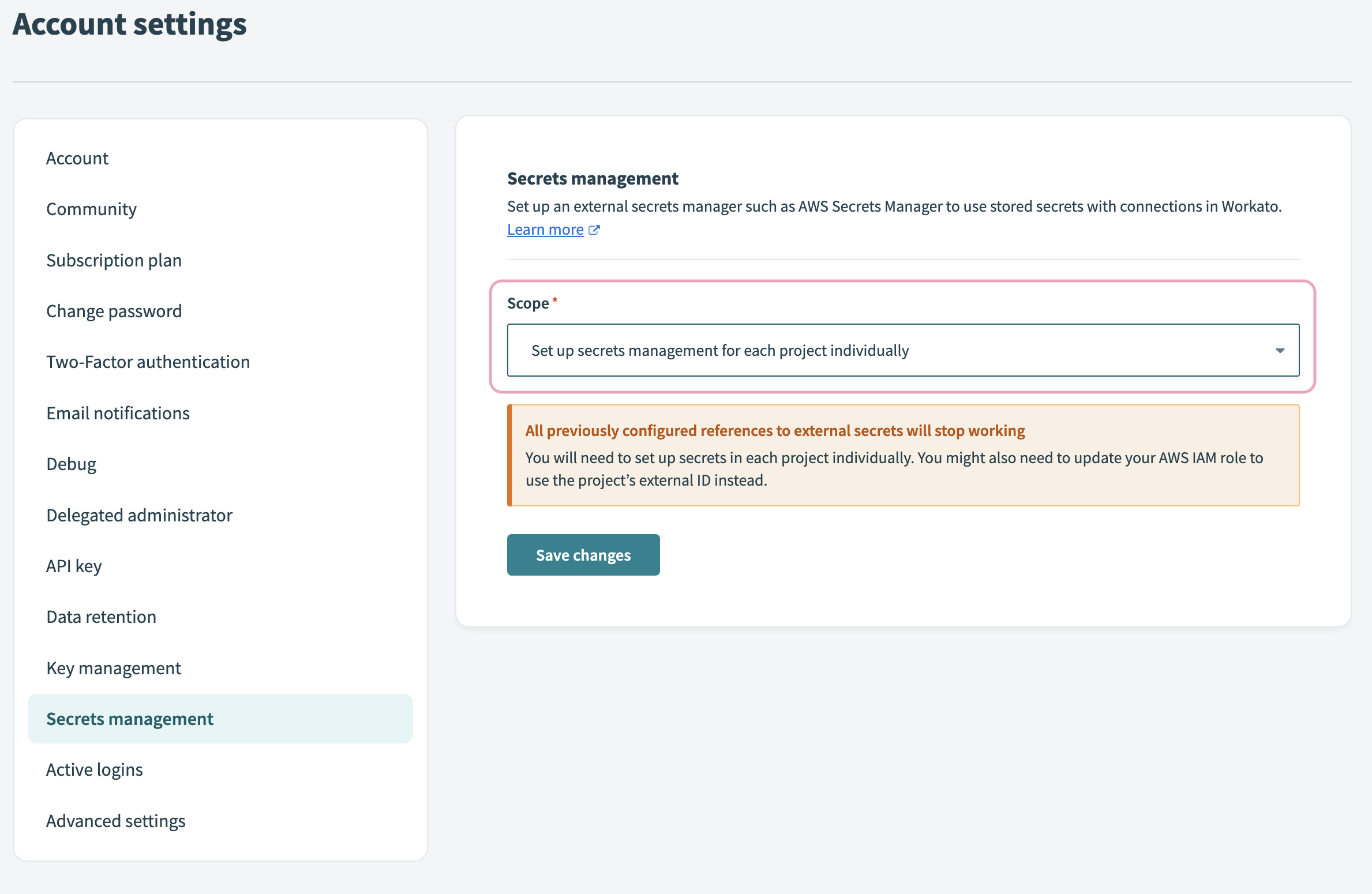This screenshot has height=894, width=1372.
Task: Click the Account settings menu item
Action: tap(77, 157)
